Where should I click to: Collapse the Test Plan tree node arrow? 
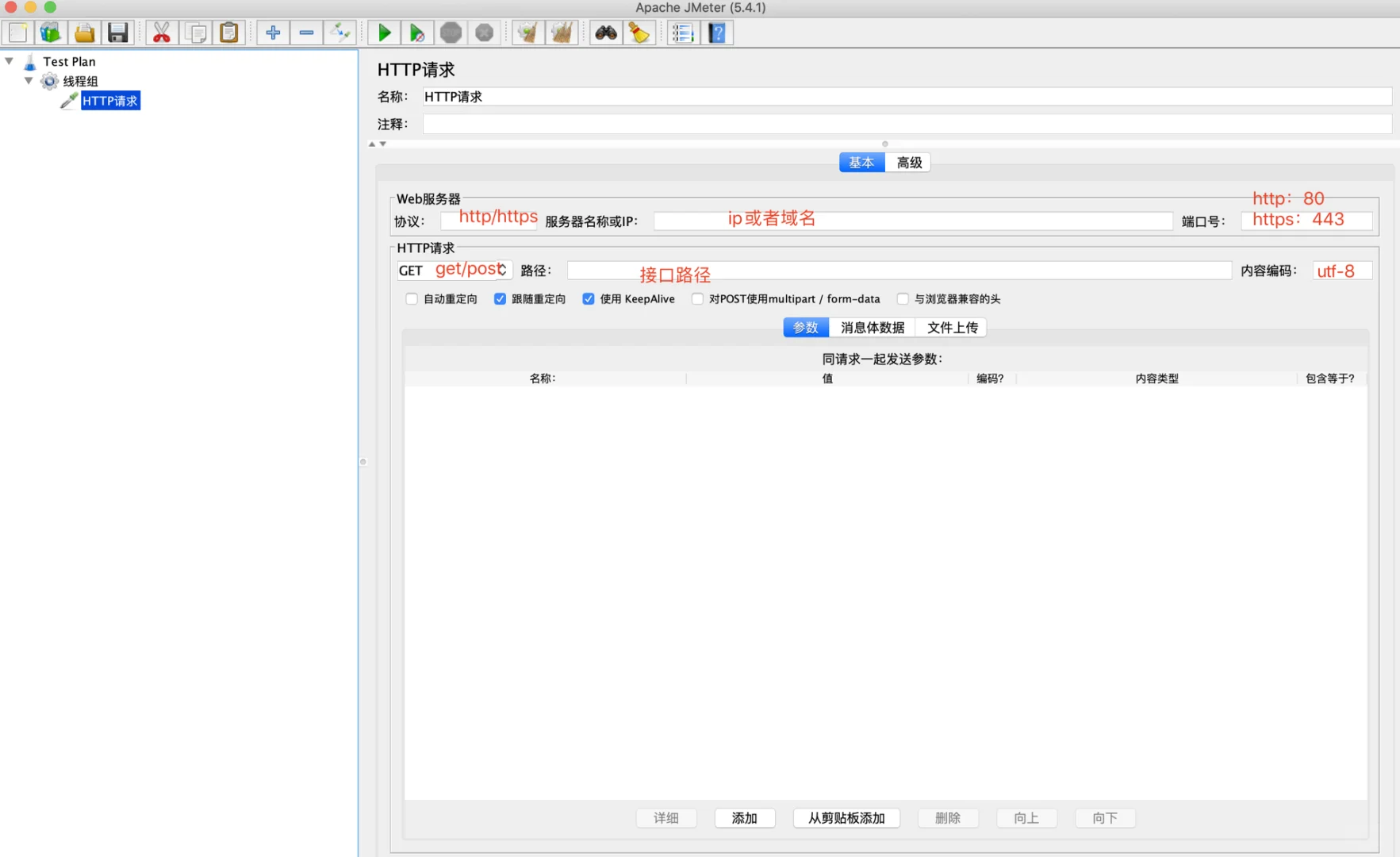tap(10, 61)
